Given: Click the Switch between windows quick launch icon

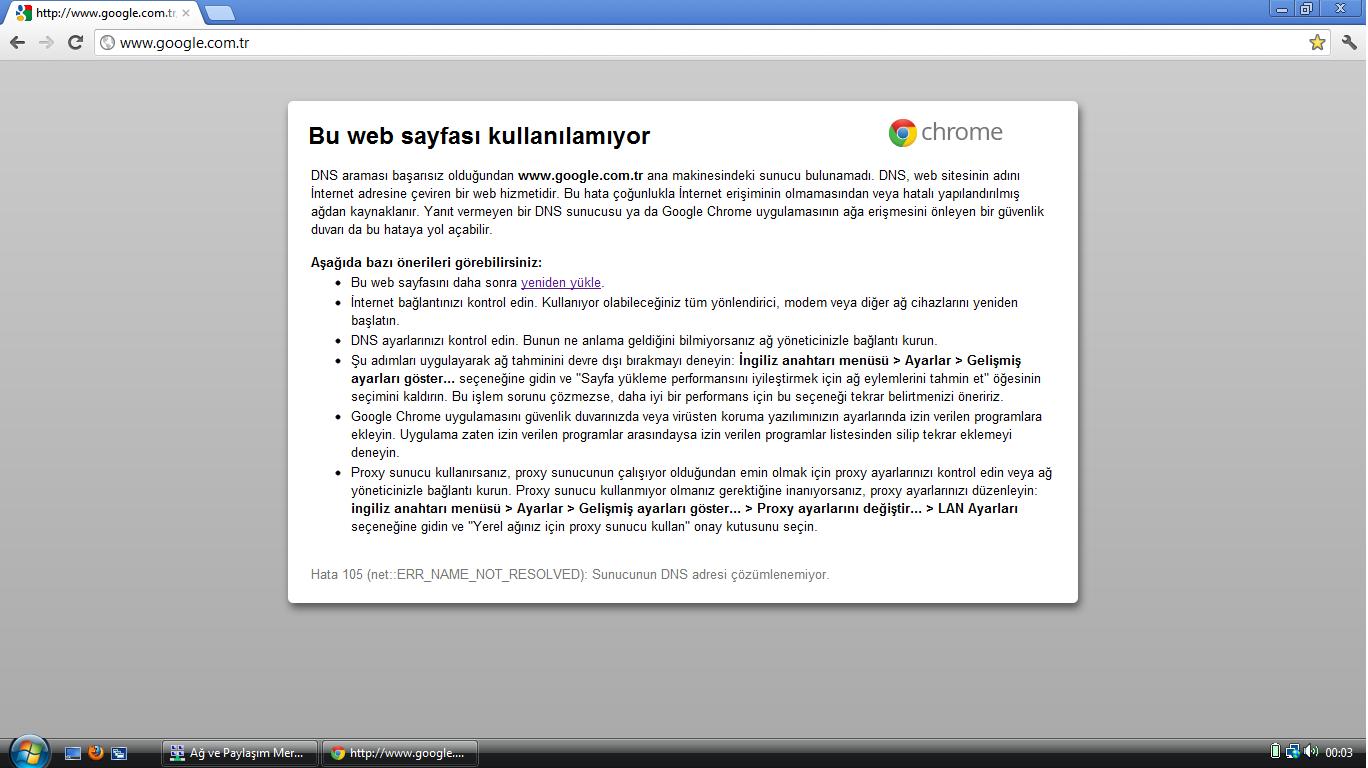Looking at the screenshot, I should 119,753.
